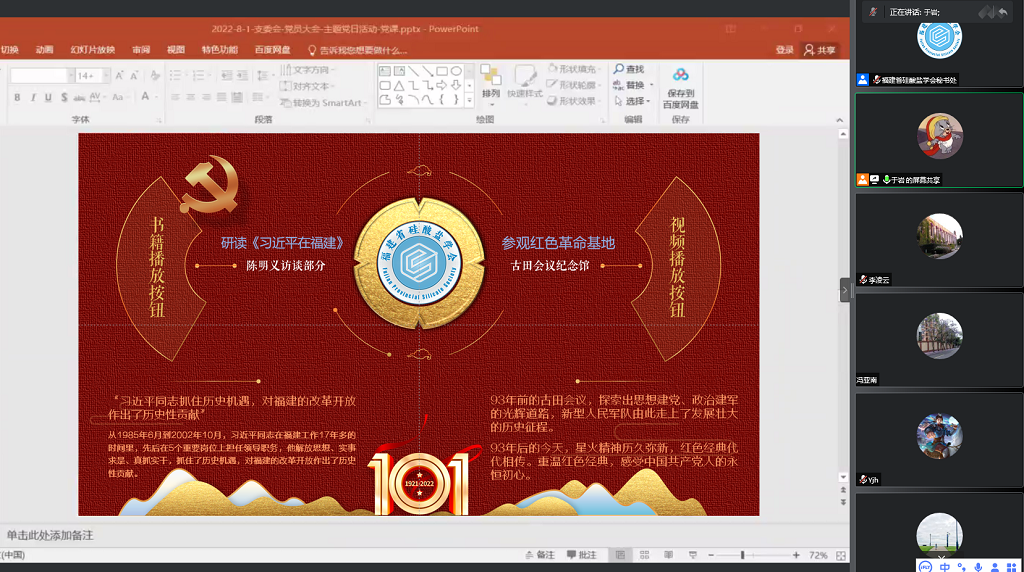The height and width of the screenshot is (572, 1024).
Task: Increase list indent level
Action: (242, 76)
